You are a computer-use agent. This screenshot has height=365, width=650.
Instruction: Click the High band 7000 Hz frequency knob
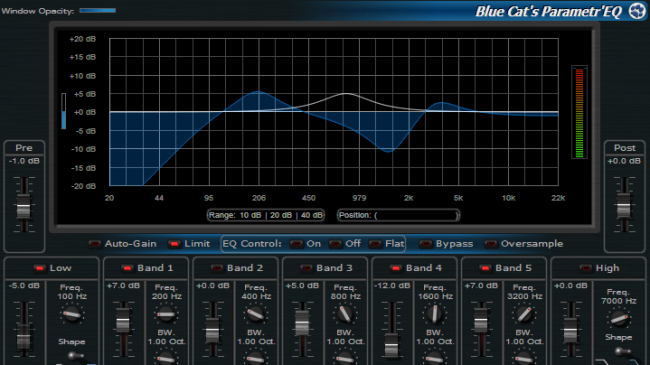(619, 319)
